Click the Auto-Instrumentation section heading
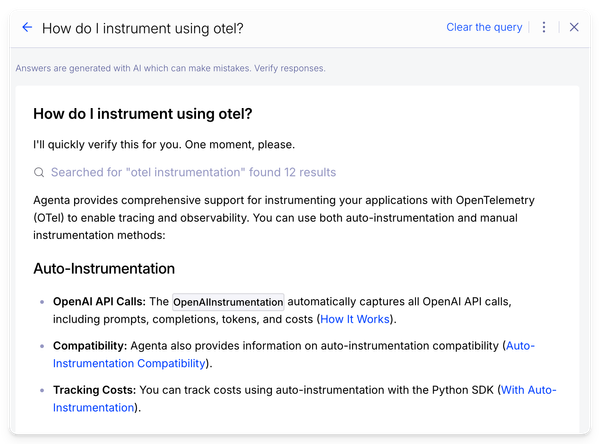The image size is (600, 444). pos(104,268)
